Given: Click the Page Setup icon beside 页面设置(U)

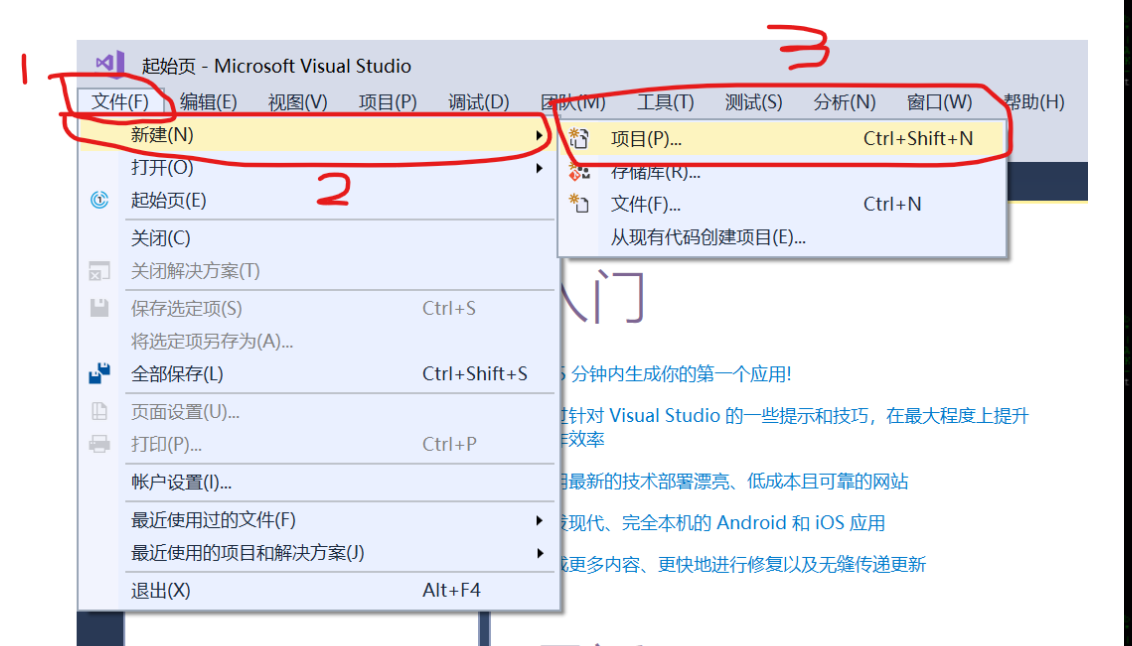Looking at the screenshot, I should click(98, 408).
